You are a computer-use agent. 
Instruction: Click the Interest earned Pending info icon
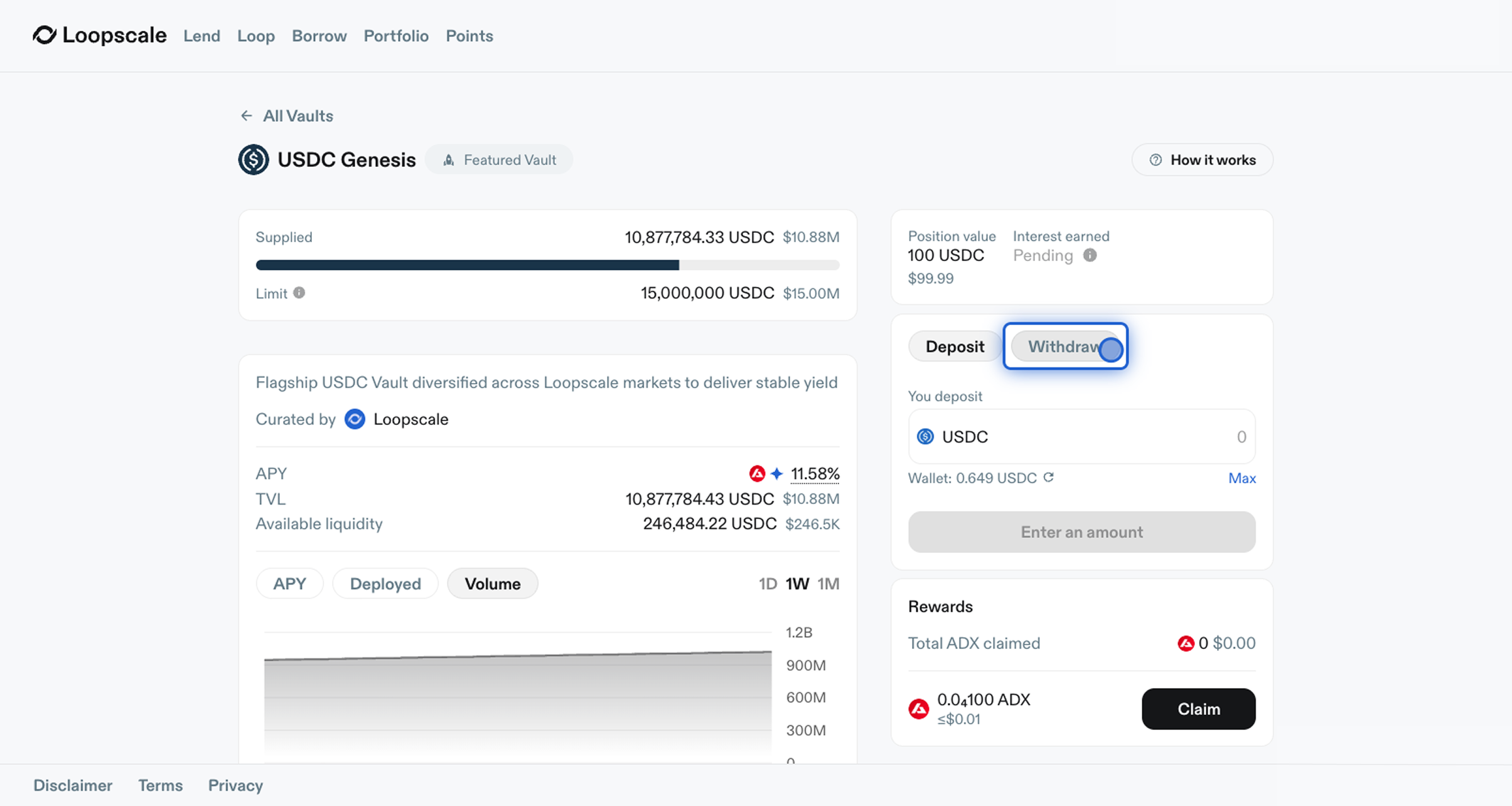click(x=1090, y=255)
